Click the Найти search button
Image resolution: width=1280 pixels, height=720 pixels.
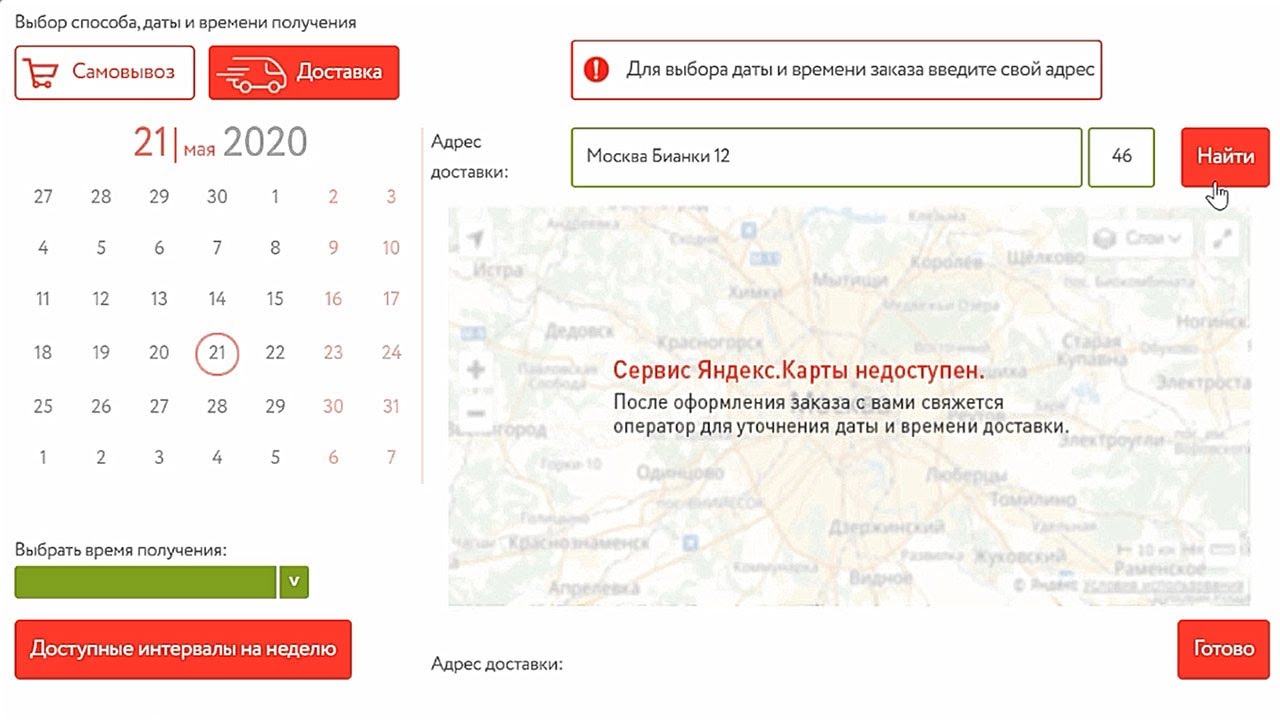pos(1225,157)
